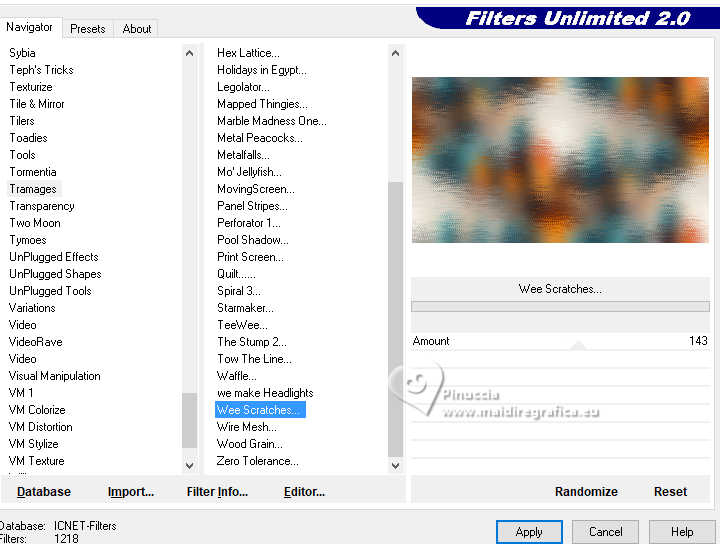Open Filter Info...
Image resolution: width=720 pixels, height=544 pixels.
click(x=217, y=492)
